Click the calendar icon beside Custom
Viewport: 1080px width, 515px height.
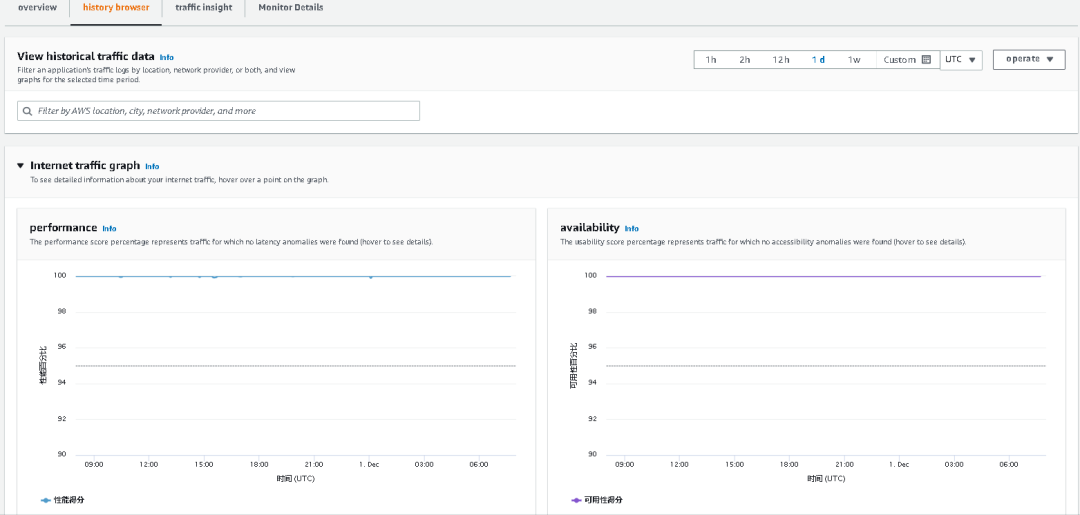(x=927, y=60)
